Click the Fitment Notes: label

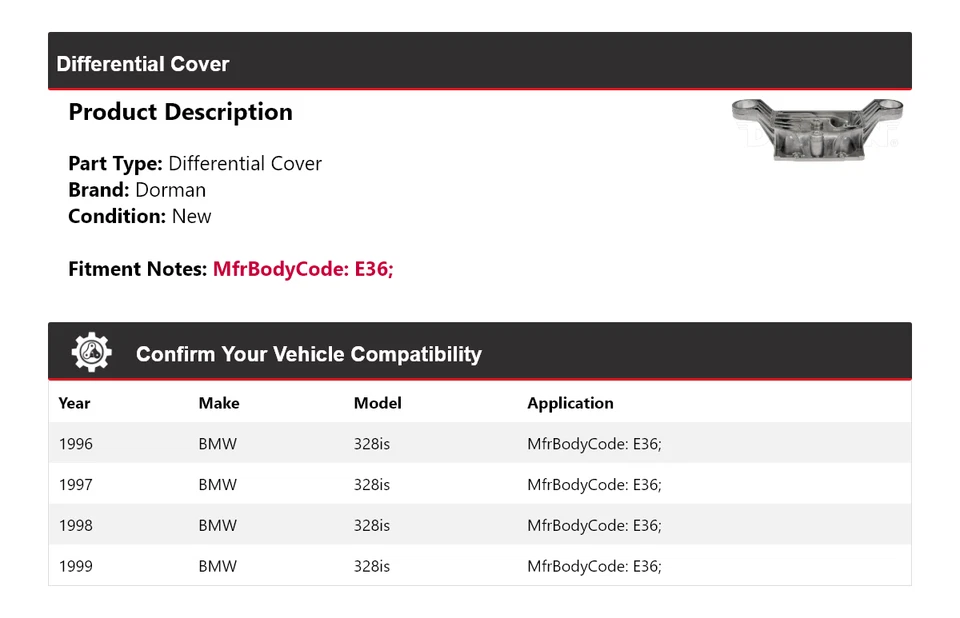[138, 269]
